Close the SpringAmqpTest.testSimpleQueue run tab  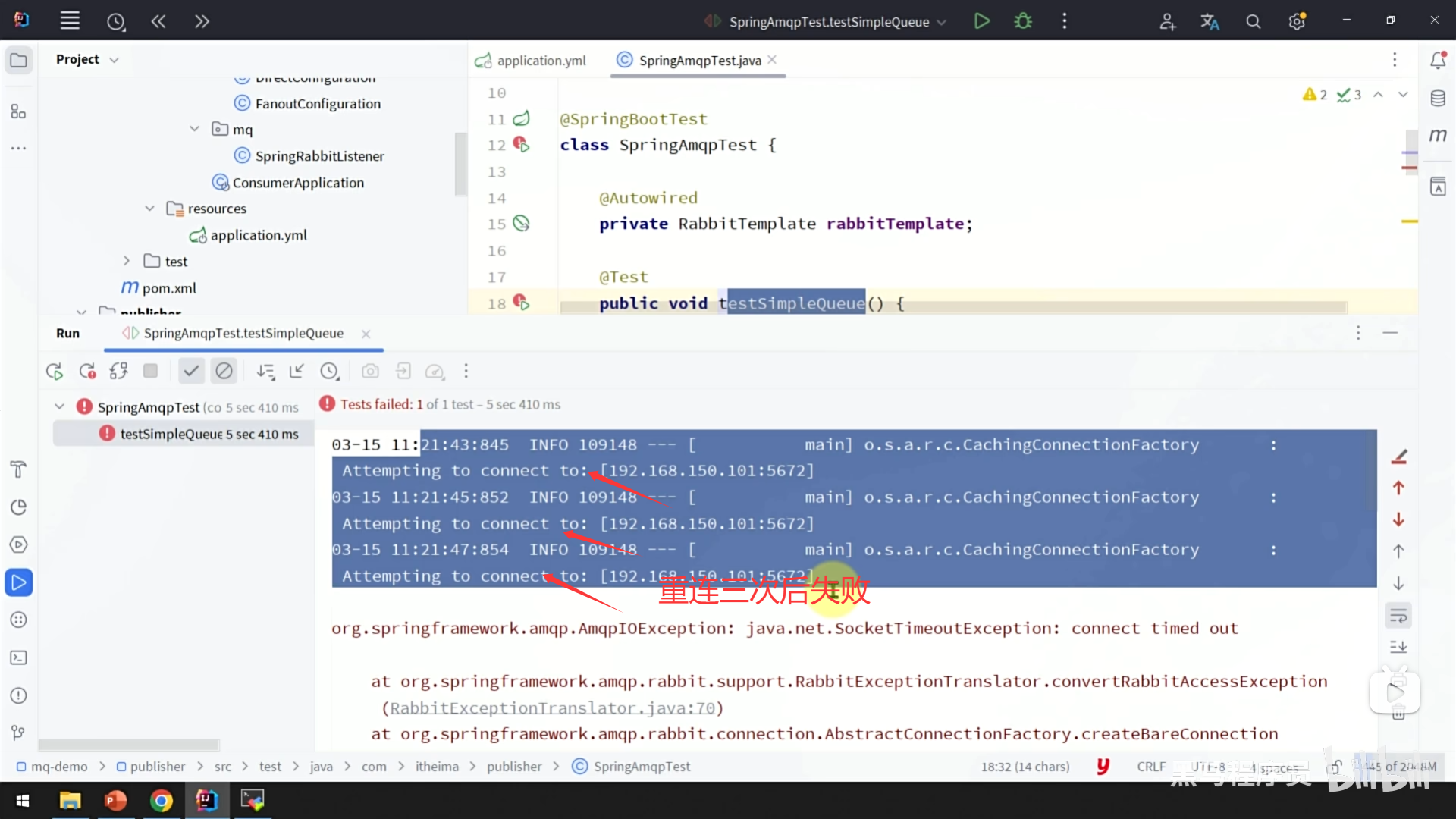tap(366, 334)
